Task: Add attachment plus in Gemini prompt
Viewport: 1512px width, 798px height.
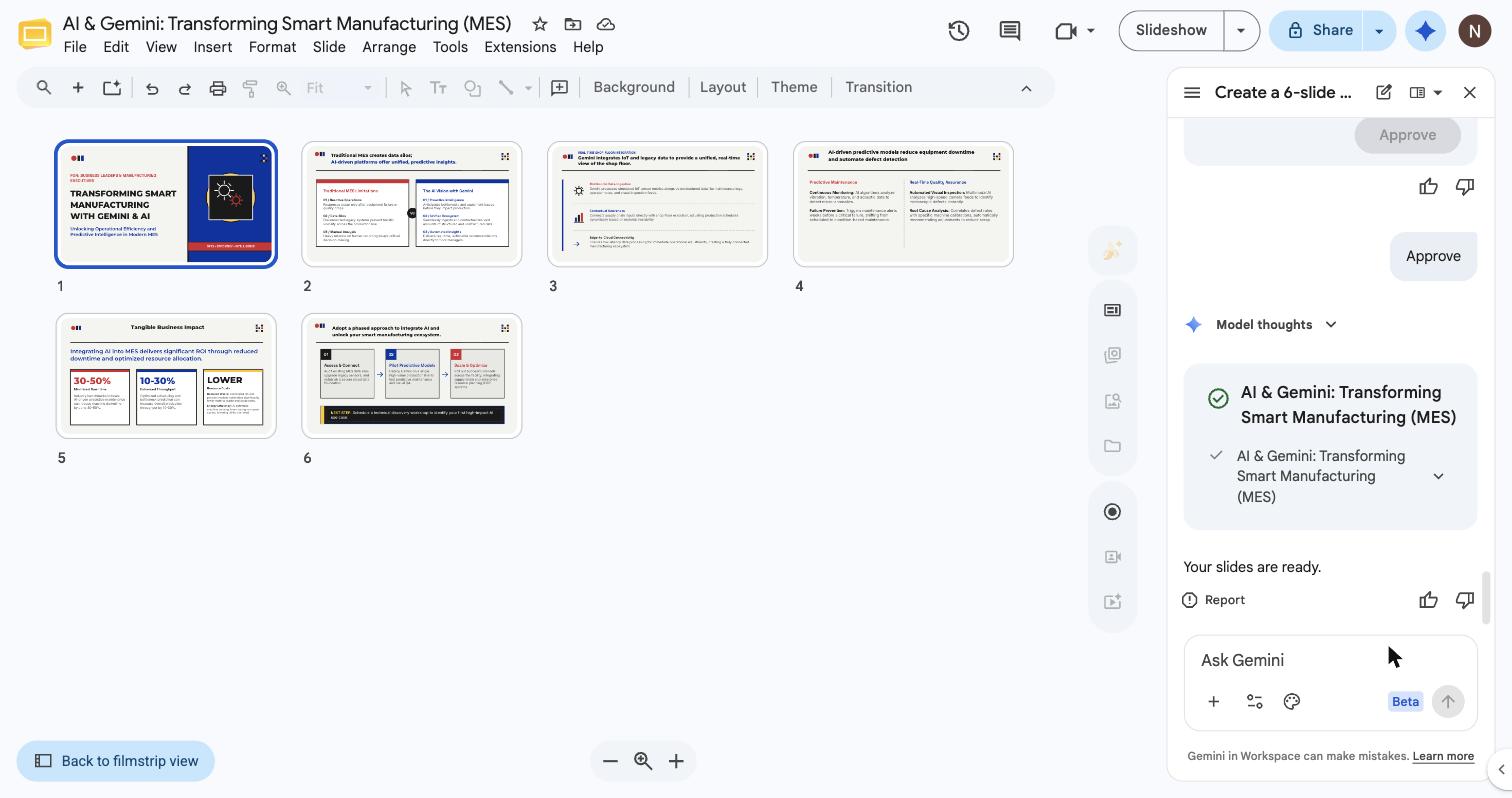Action: (1213, 702)
